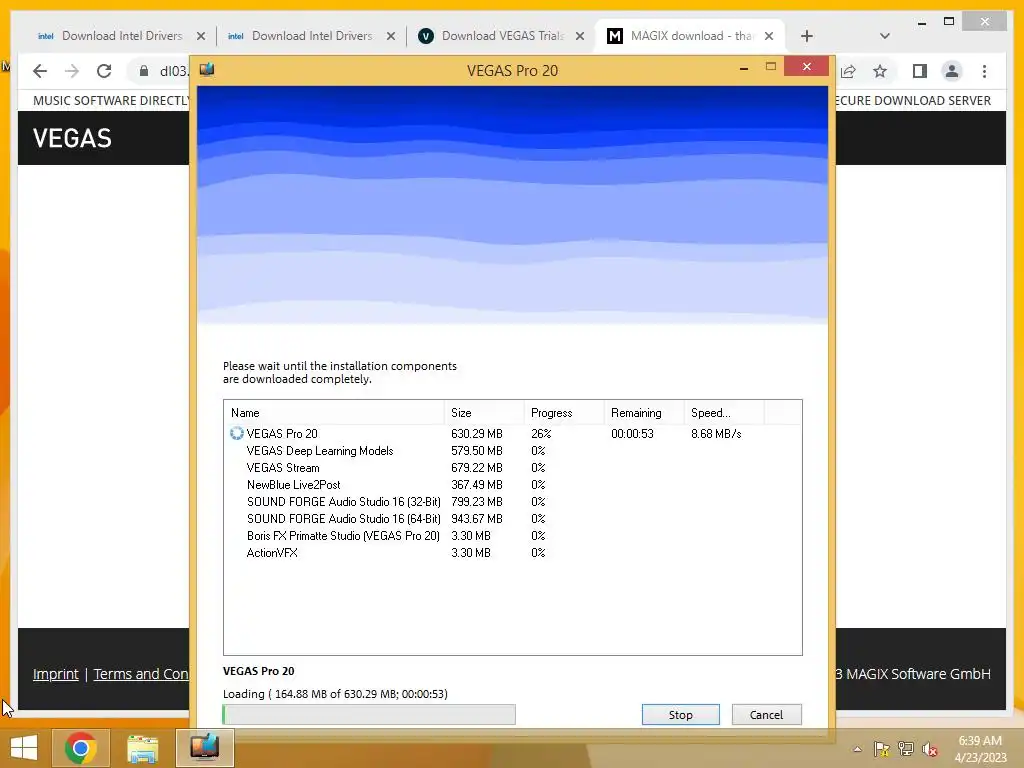Click the muted volume tray icon
The height and width of the screenshot is (768, 1024).
930,749
